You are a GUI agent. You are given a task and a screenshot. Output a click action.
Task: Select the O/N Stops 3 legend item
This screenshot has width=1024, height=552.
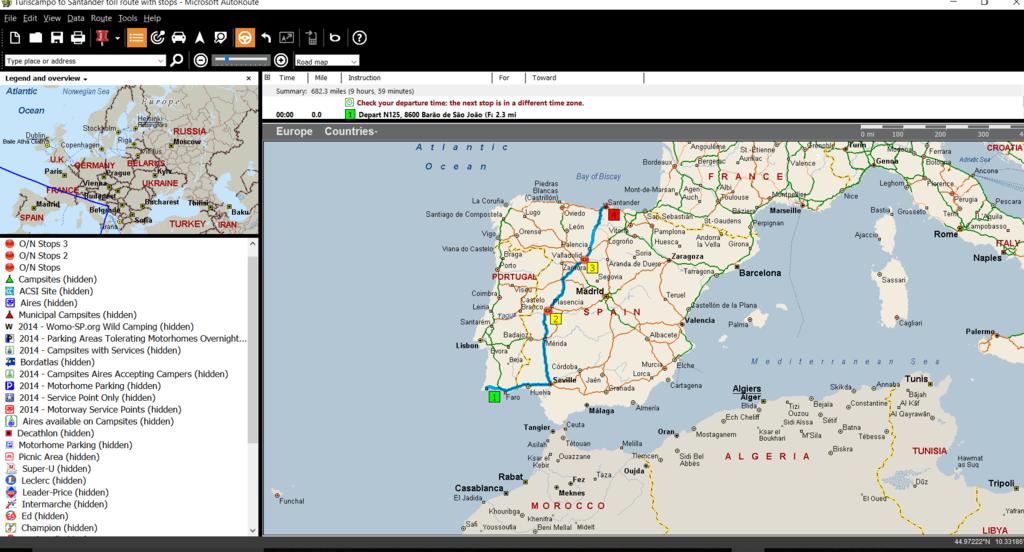43,244
